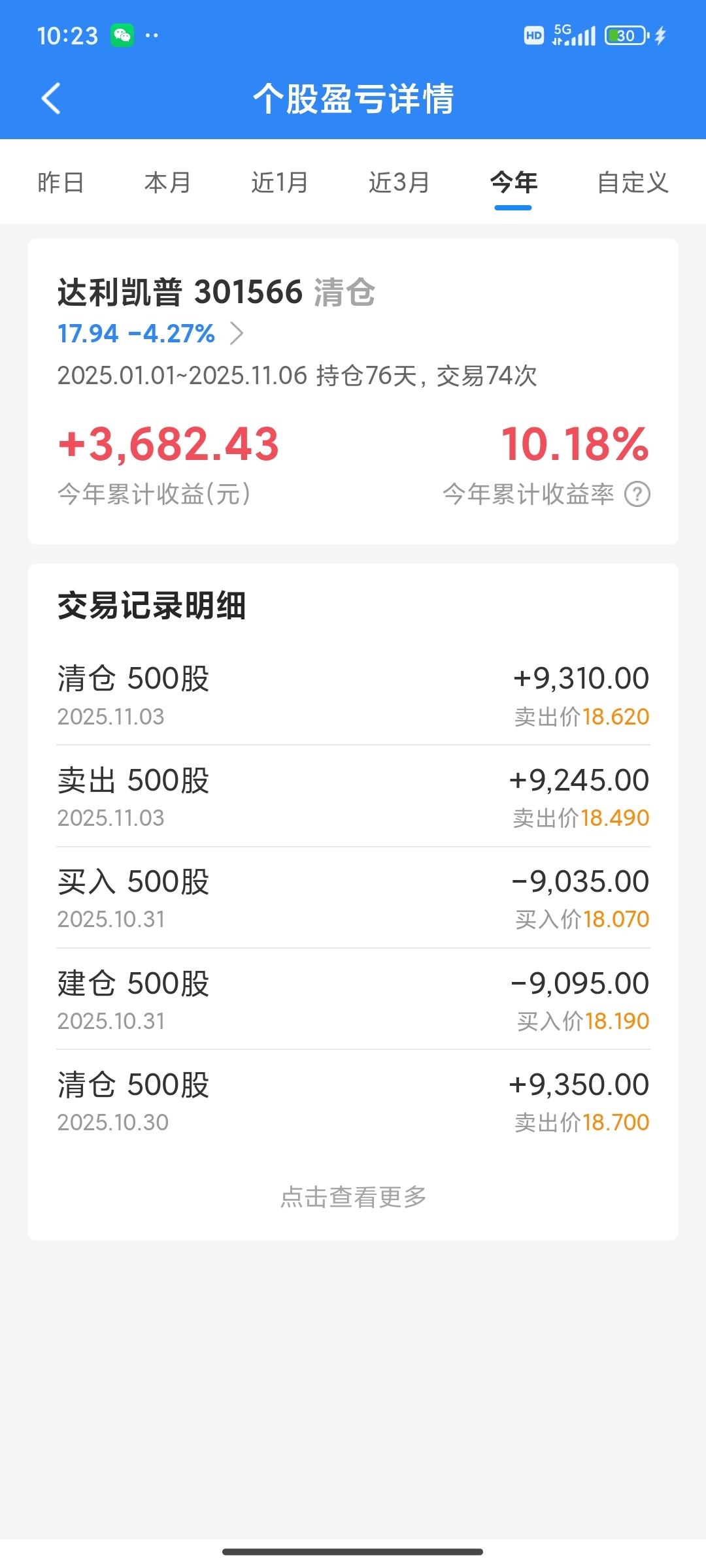Open the 建仓 500股 record at 18.190

click(353, 1000)
